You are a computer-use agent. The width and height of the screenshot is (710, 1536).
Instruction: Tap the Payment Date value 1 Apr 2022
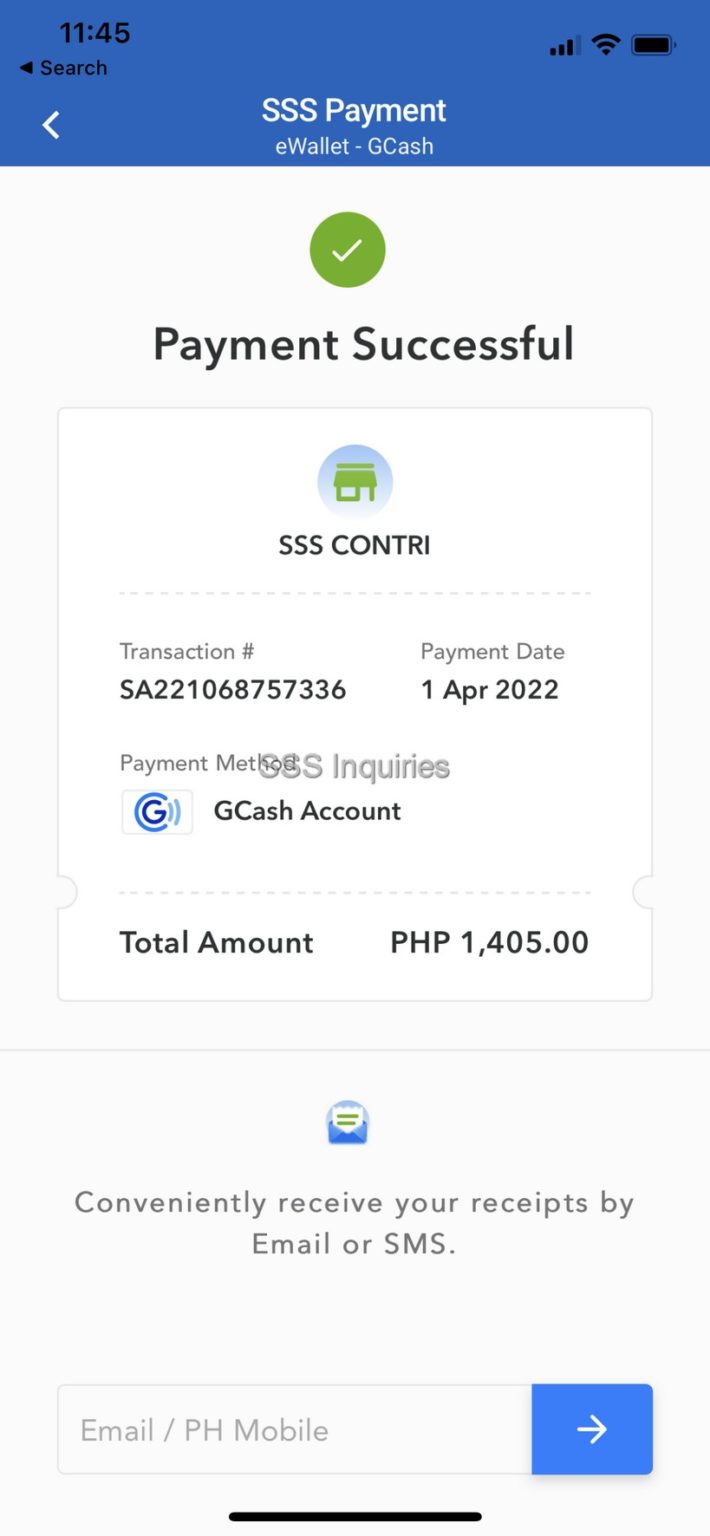pos(490,689)
